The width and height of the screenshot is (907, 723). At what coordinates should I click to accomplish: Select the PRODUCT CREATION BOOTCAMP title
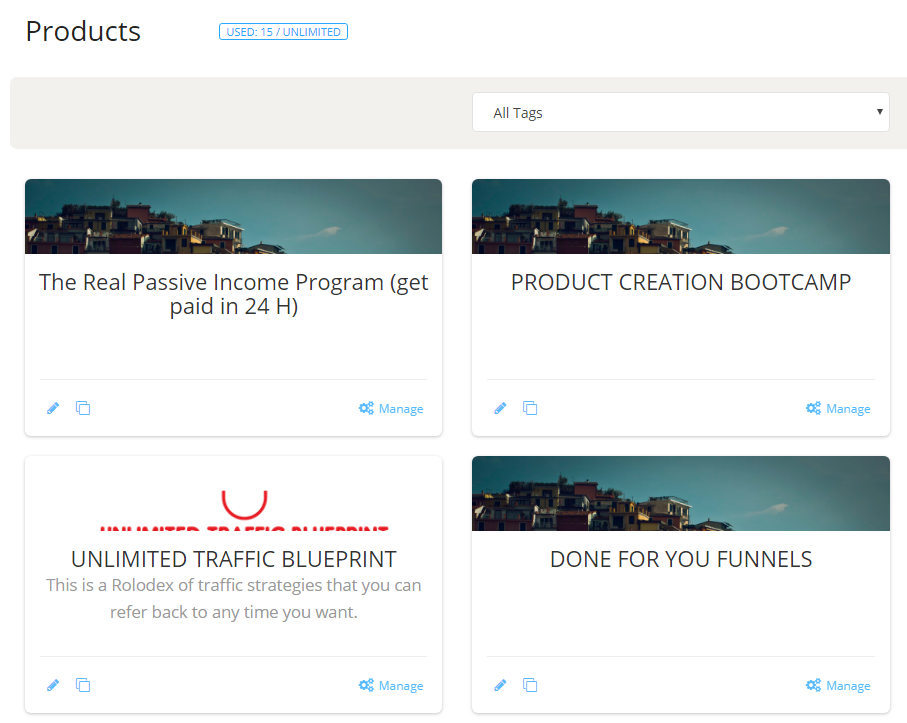(681, 282)
